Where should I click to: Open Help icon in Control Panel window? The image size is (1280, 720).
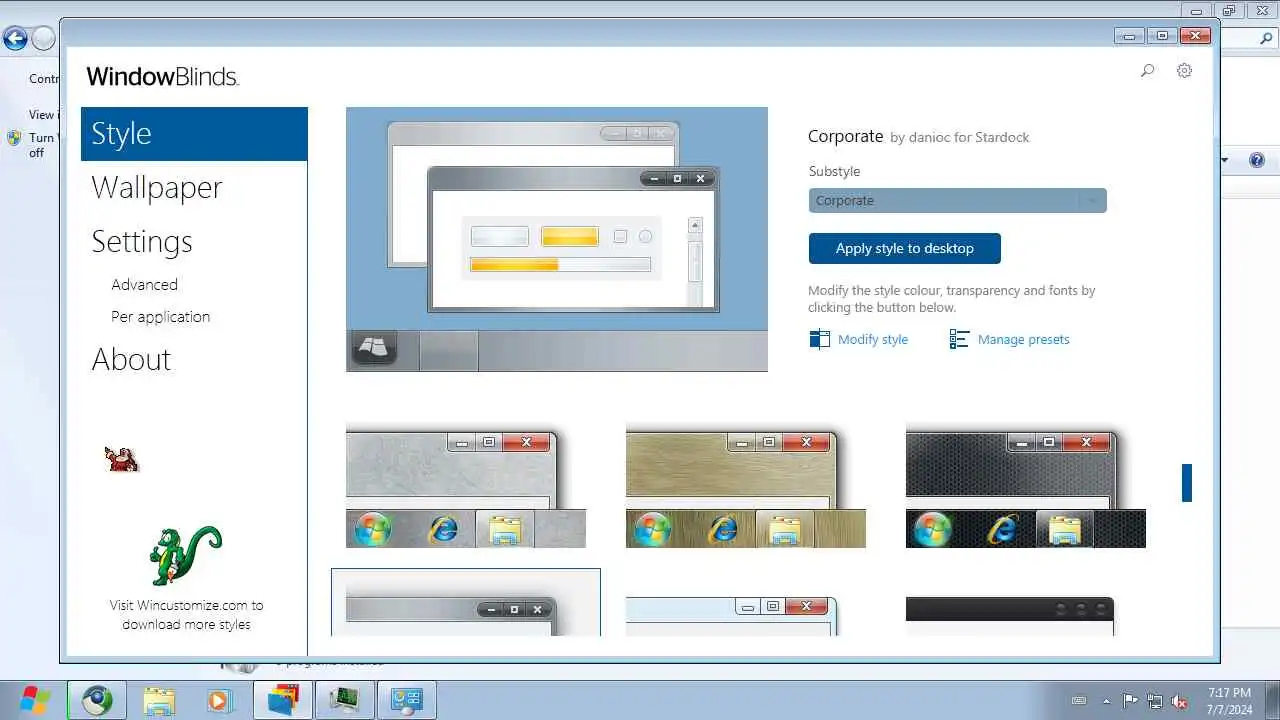tap(1257, 160)
